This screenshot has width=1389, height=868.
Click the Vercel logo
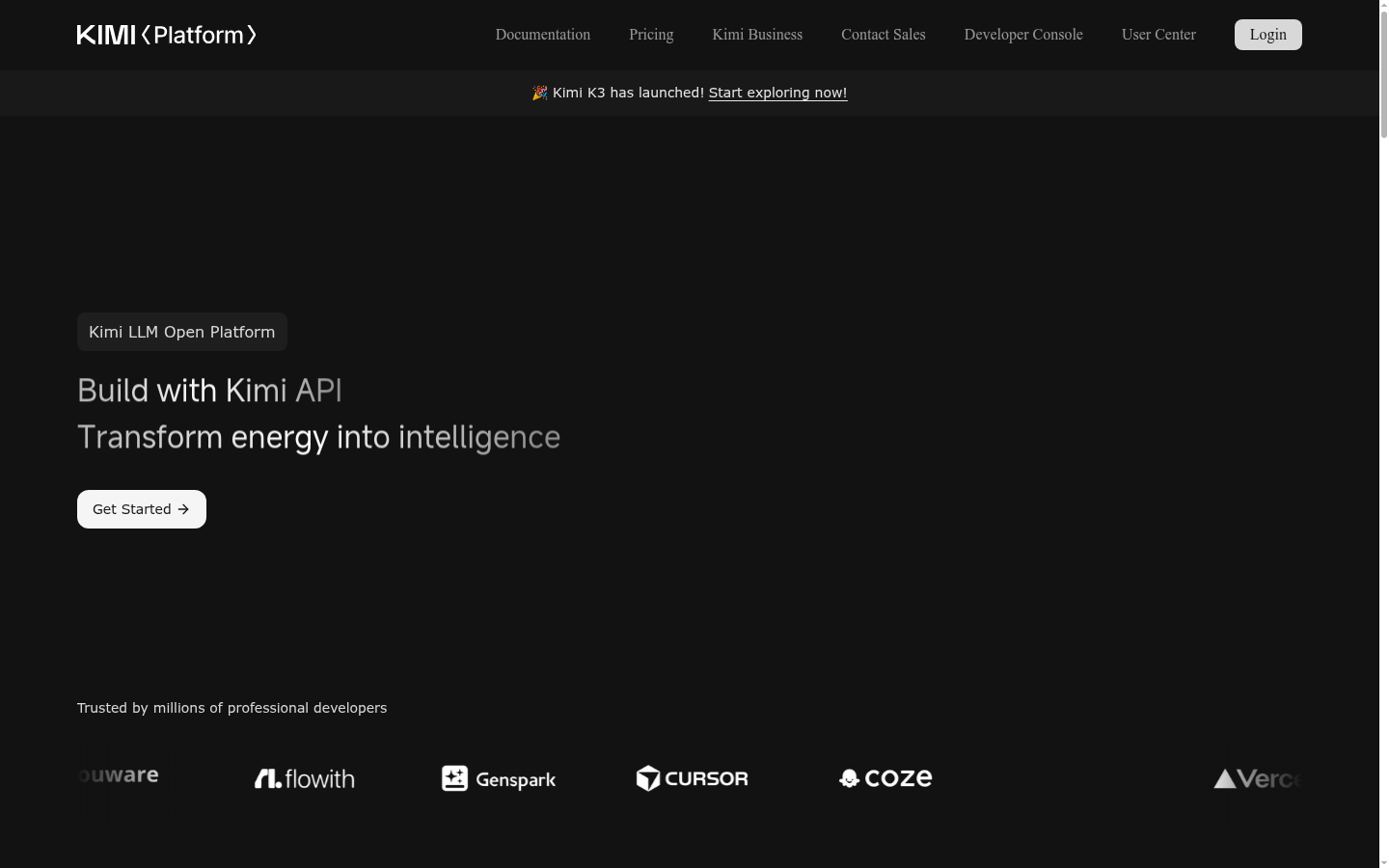[x=1257, y=778]
